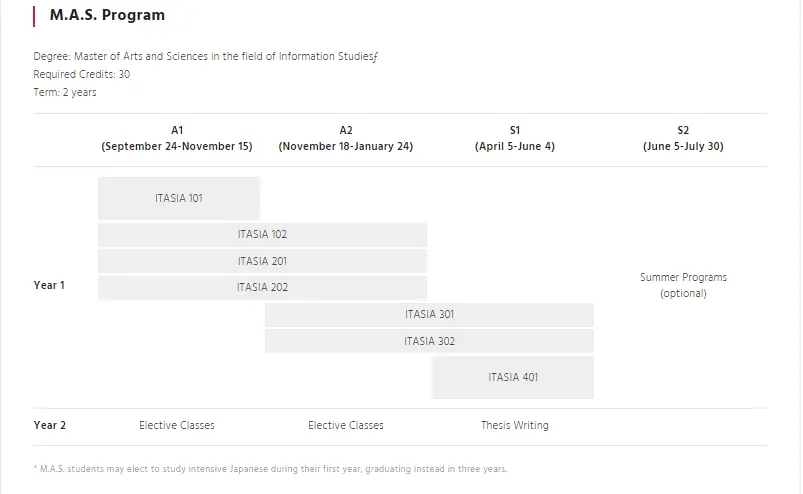Click the Required Credits: 30 line
Image resolution: width=803 pixels, height=494 pixels.
coord(82,74)
